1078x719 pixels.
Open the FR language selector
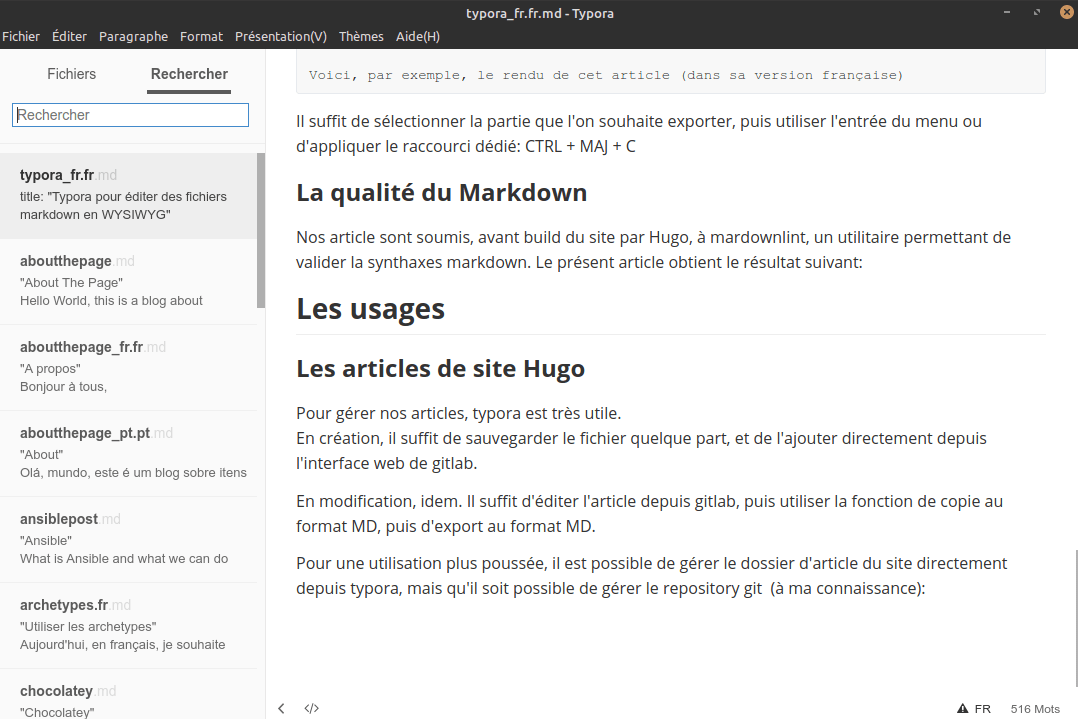pos(982,709)
